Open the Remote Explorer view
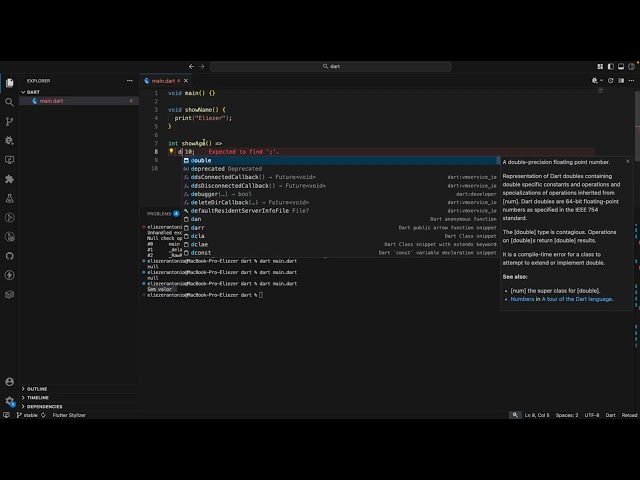This screenshot has width=640, height=480. [x=9, y=160]
